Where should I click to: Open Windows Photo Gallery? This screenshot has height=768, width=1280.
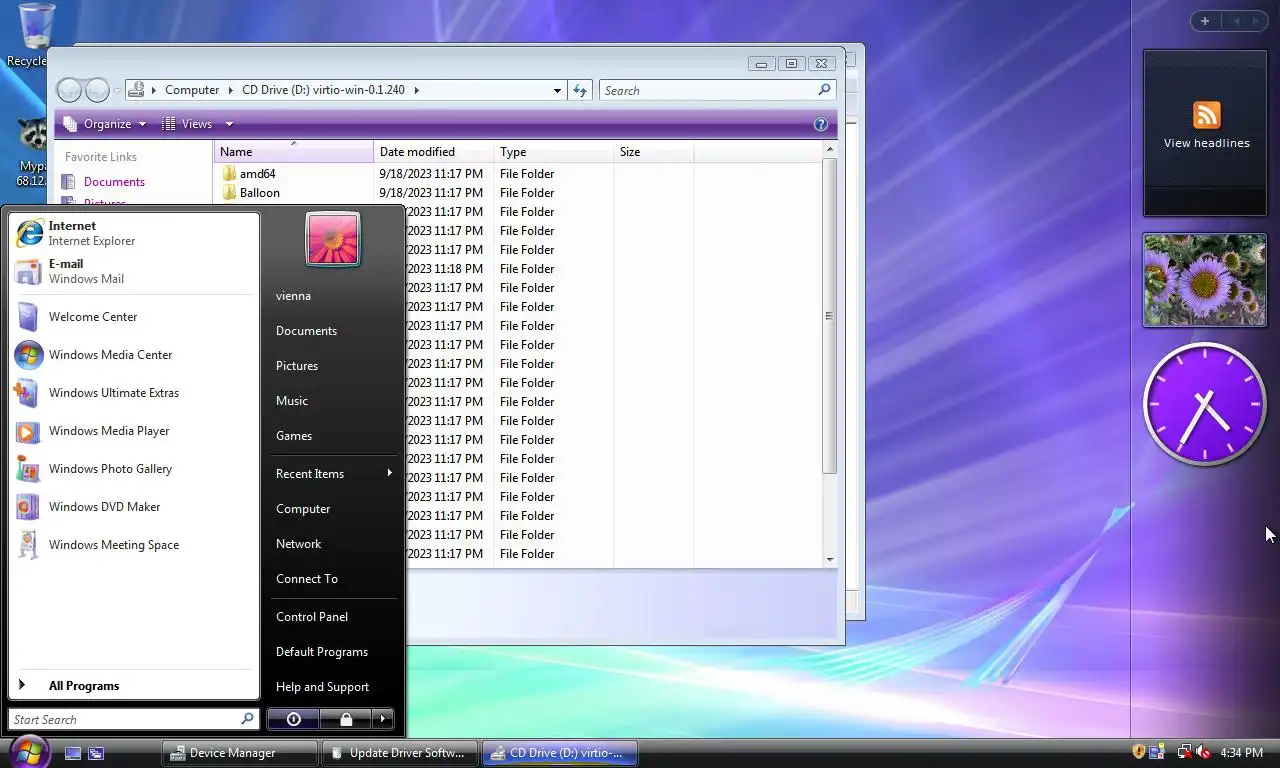(133, 469)
